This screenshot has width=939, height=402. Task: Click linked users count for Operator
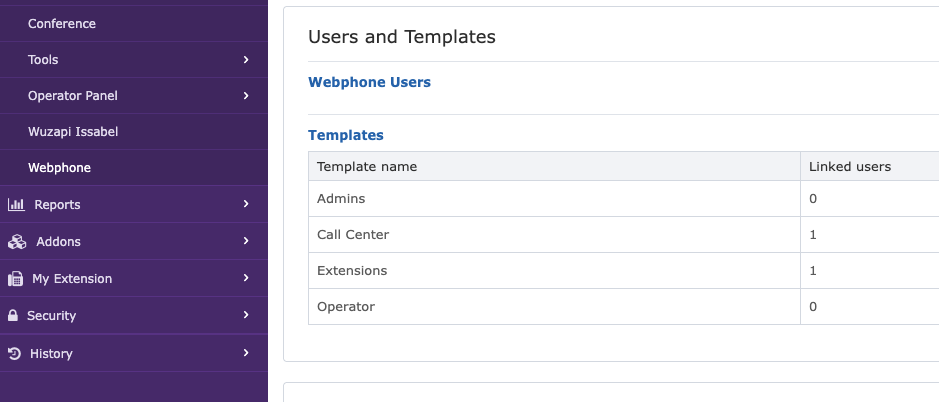(813, 307)
